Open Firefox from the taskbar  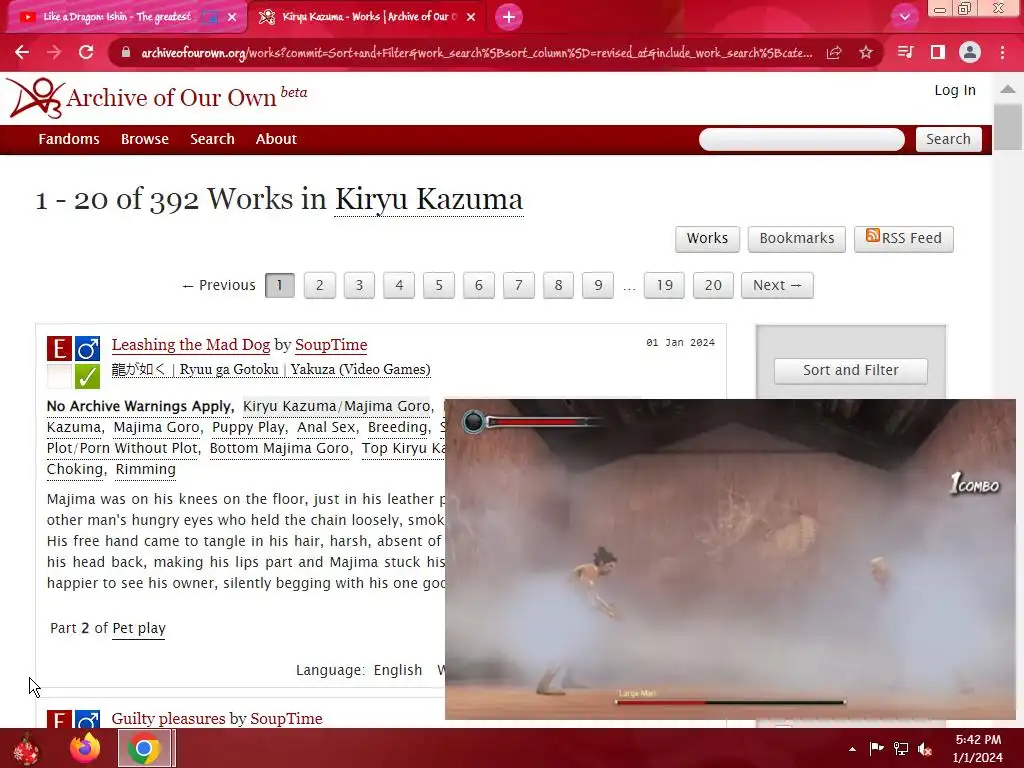pos(86,748)
